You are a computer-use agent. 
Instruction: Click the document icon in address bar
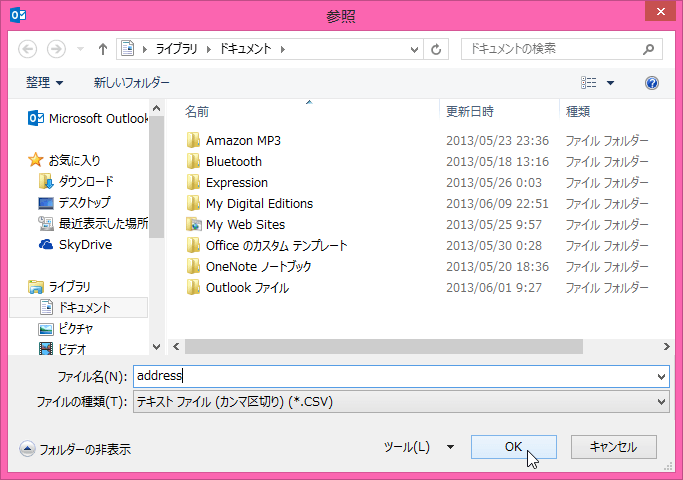128,49
